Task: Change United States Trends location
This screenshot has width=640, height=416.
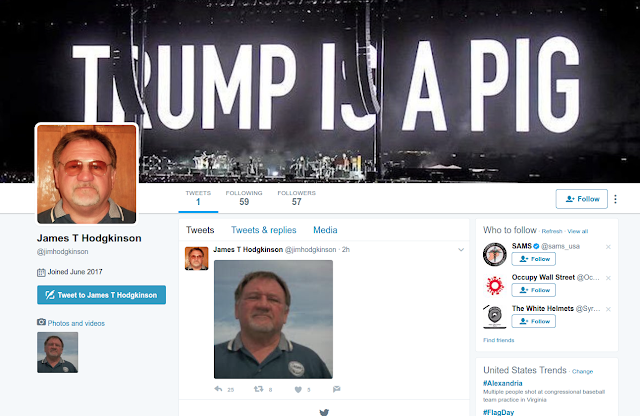Action: [582, 372]
